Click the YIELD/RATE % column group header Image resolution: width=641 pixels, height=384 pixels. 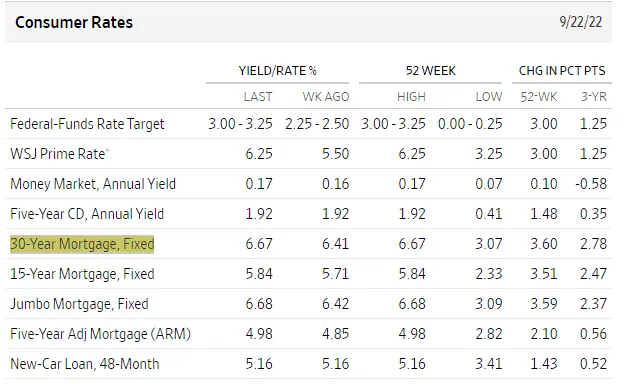click(278, 71)
